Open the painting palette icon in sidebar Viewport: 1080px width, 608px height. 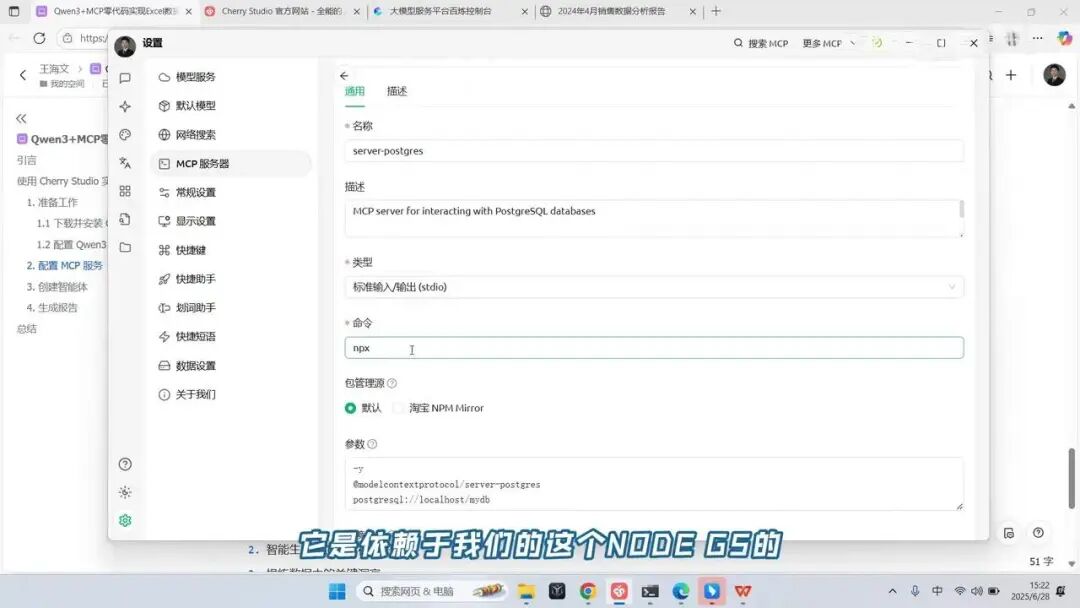click(125, 134)
